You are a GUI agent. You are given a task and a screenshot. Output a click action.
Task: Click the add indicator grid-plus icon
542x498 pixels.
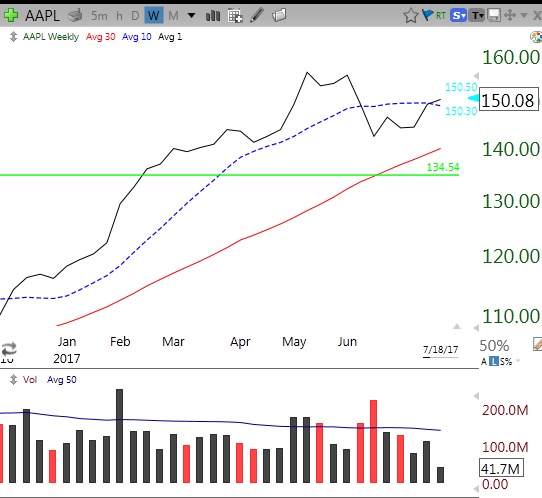[x=235, y=16]
